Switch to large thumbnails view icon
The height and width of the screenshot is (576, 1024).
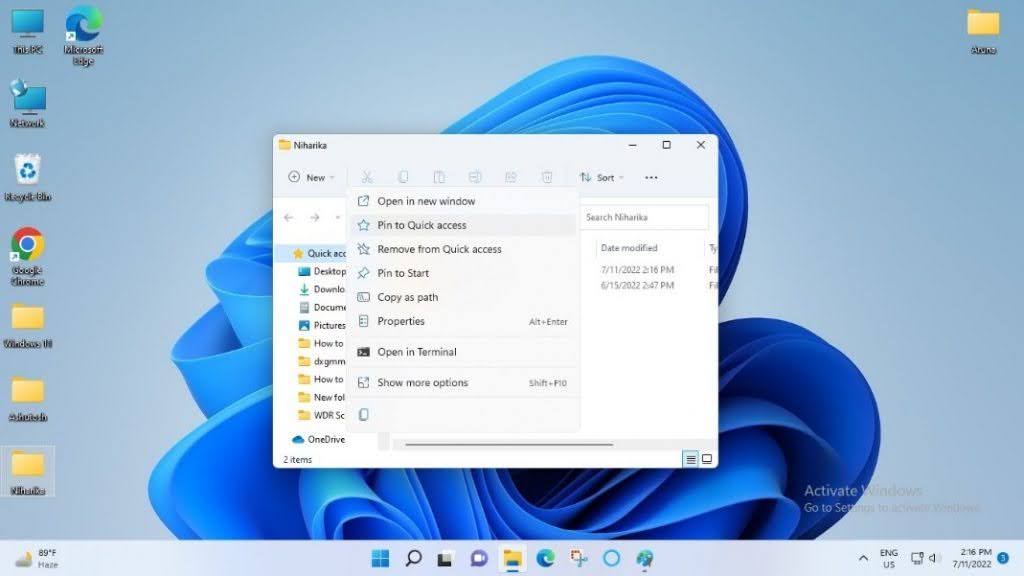coord(707,459)
